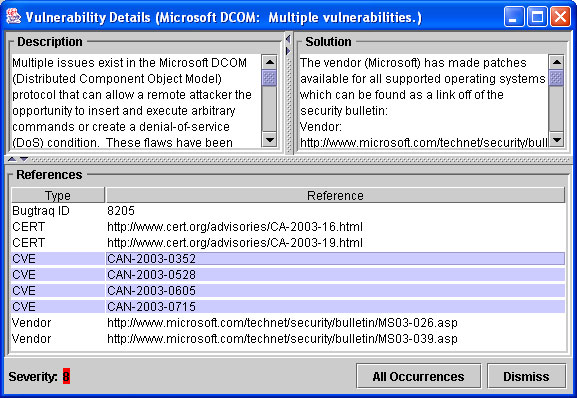Screen dimensions: 577x398
Task: Sort by the Type column header
Action: 58,195
